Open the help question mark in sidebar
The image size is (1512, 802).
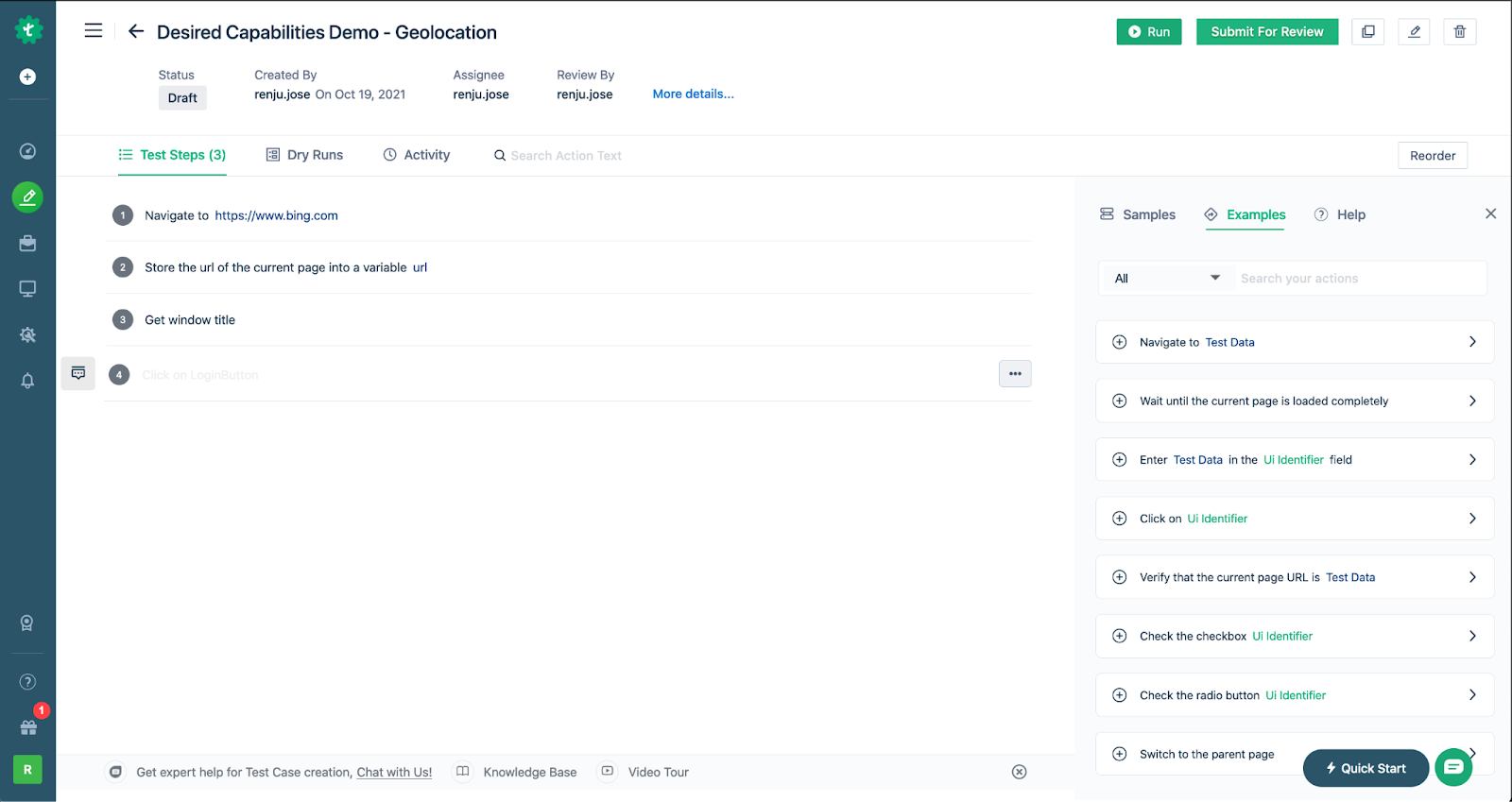[28, 682]
